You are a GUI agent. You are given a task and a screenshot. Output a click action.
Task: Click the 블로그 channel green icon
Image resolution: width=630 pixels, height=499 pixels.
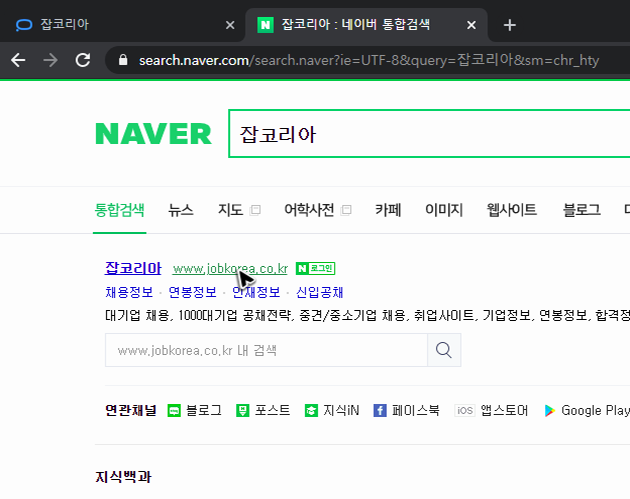tap(174, 410)
